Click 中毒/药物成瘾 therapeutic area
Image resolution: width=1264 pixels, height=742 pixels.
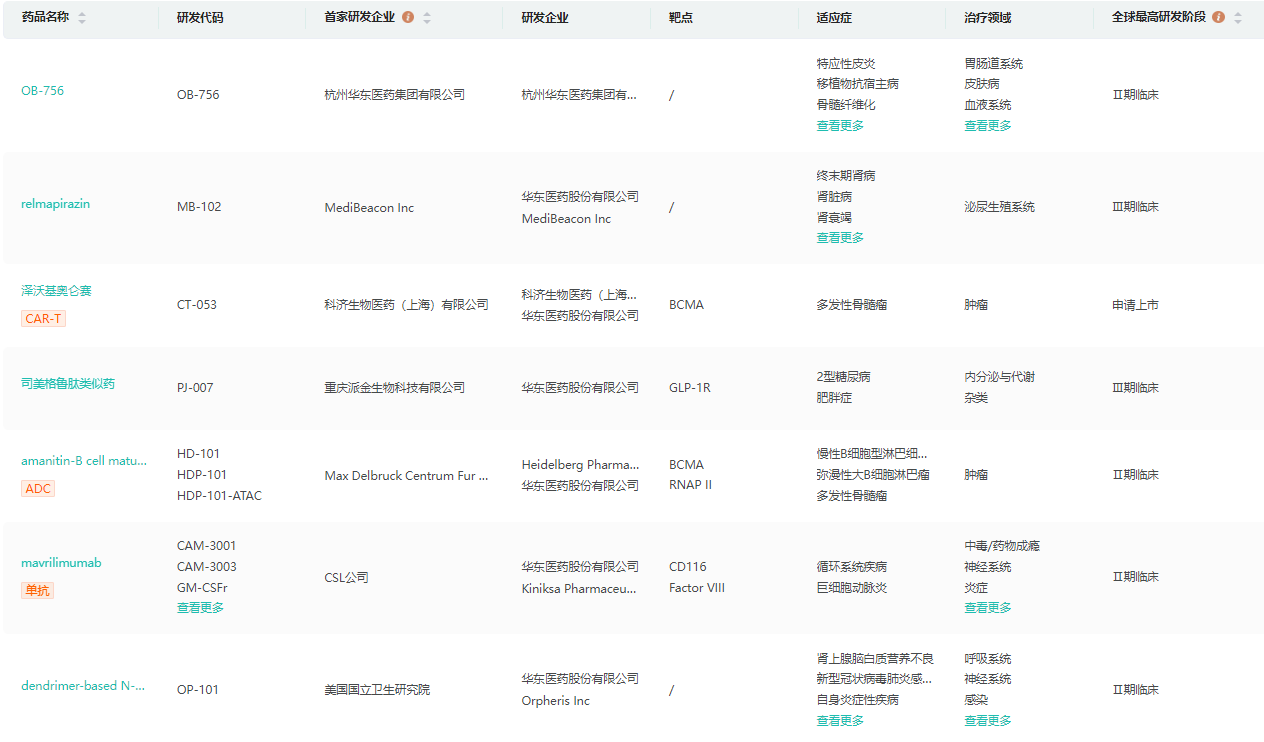(1002, 546)
